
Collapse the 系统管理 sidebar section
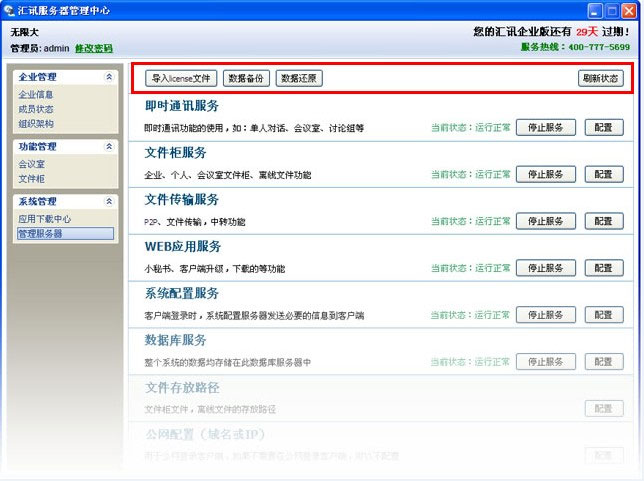[108, 201]
